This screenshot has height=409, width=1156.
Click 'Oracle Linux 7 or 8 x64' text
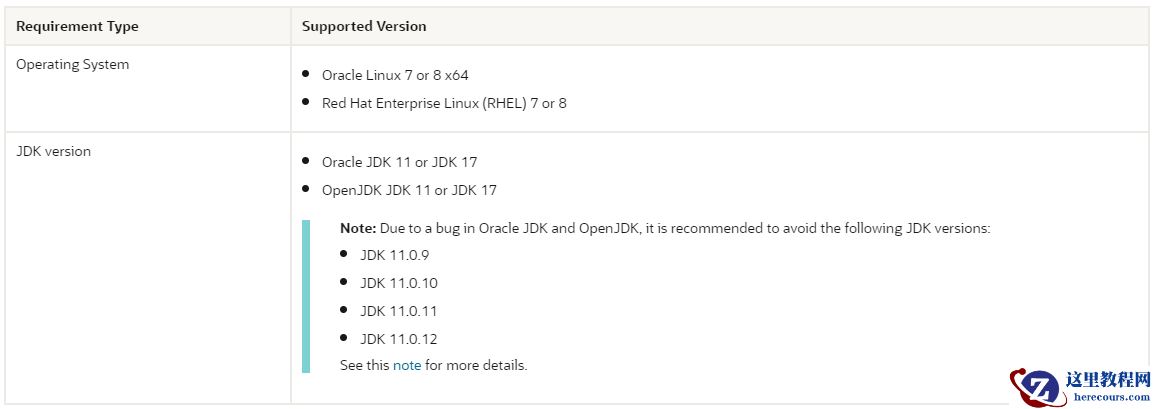tap(395, 75)
